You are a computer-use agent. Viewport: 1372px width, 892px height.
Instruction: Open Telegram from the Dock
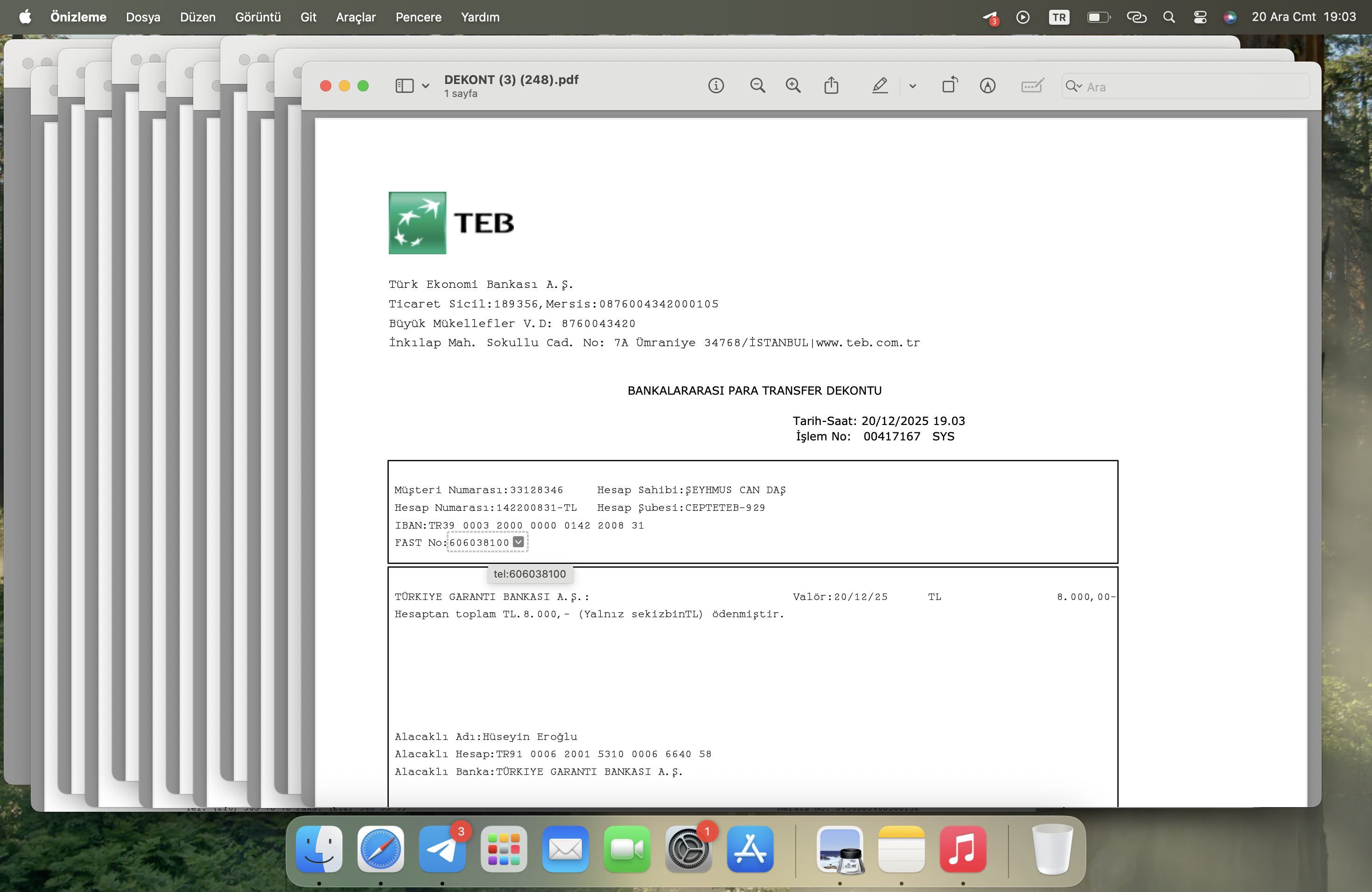tap(442, 849)
